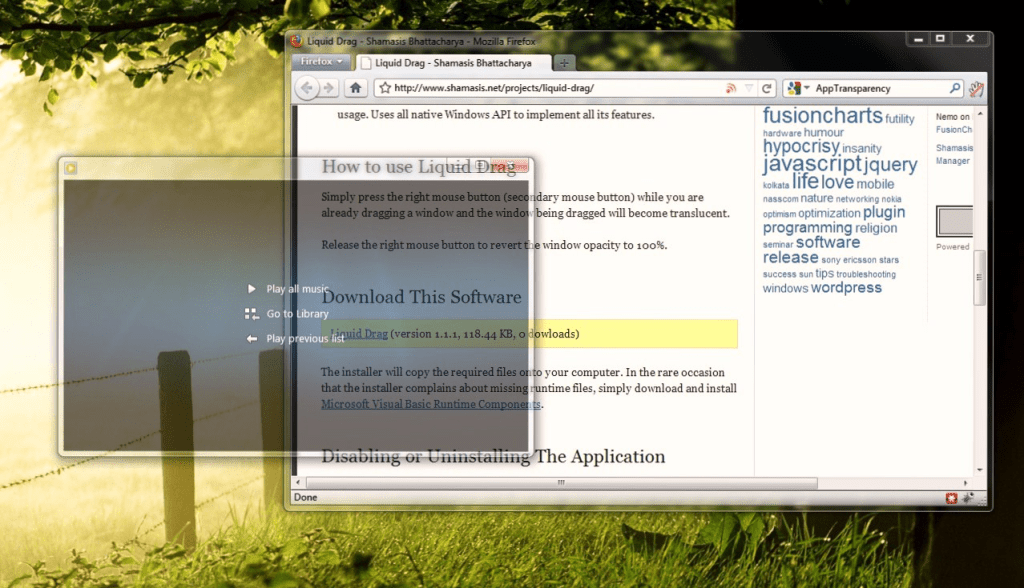Click Play previous list option
1024x588 pixels.
tap(304, 339)
